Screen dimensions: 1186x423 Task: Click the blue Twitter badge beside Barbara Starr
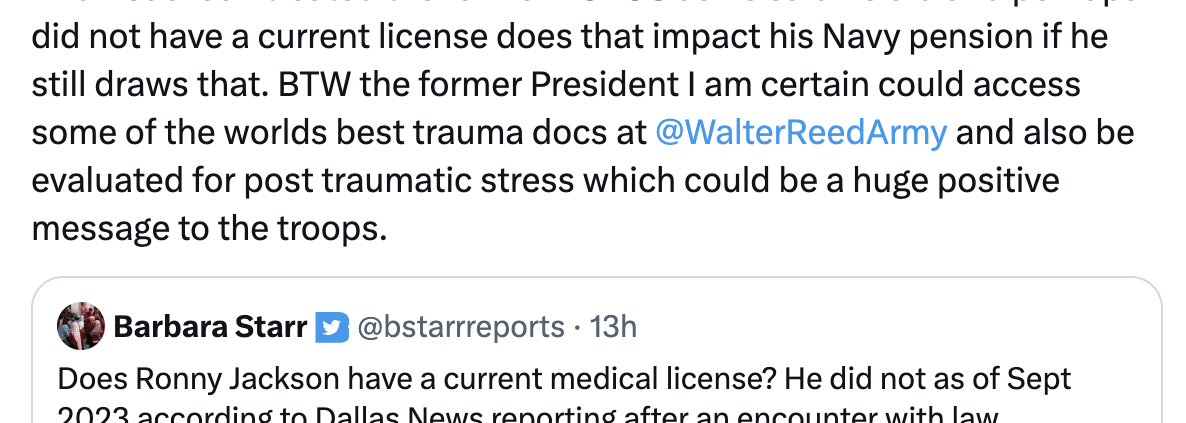coord(329,326)
